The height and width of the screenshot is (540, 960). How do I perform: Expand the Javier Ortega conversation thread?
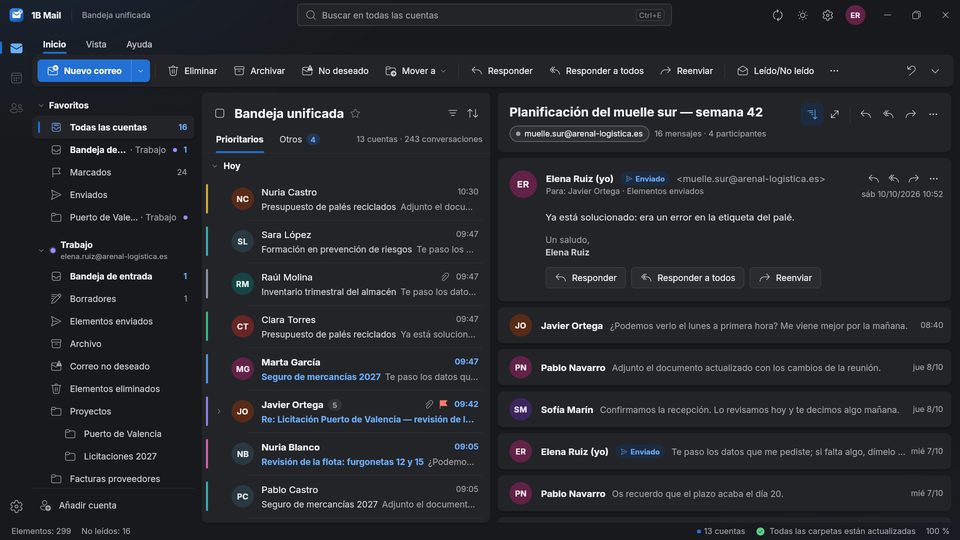(x=219, y=411)
